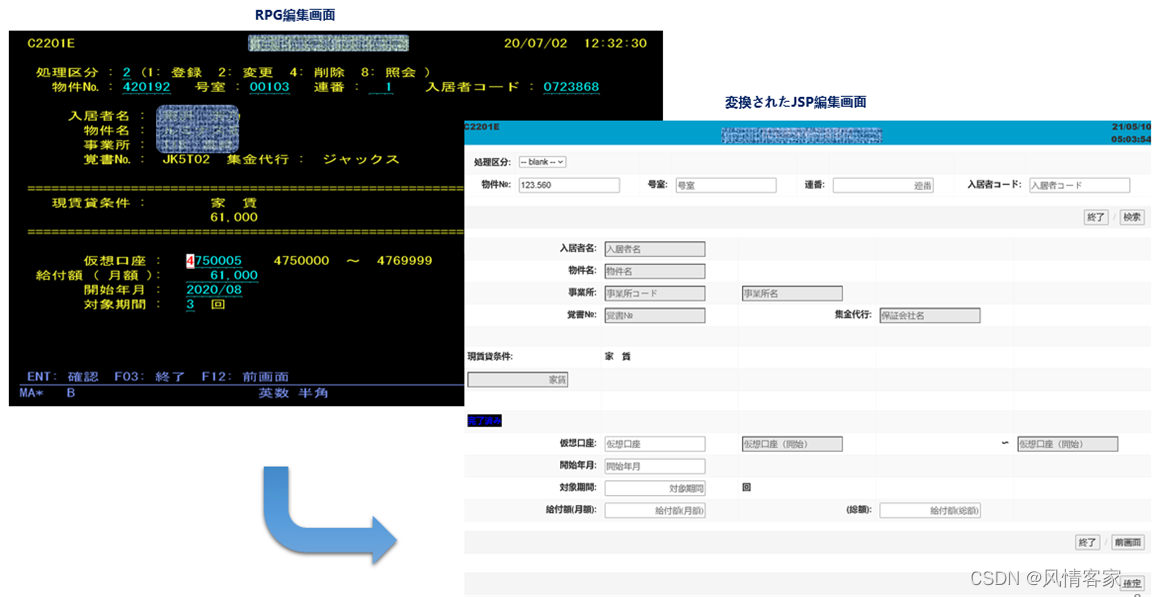Click 入居者コード value 0723868 in RPG screen
1157x597 pixels.
(x=571, y=88)
